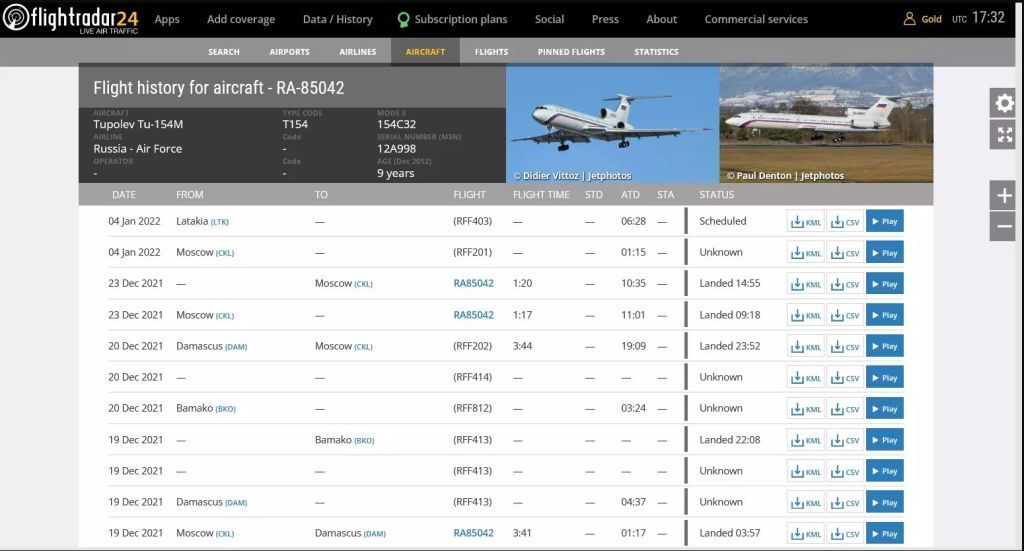Screen dimensions: 1024x551
Task: Toggle fullscreen view icon
Action: click(1003, 134)
